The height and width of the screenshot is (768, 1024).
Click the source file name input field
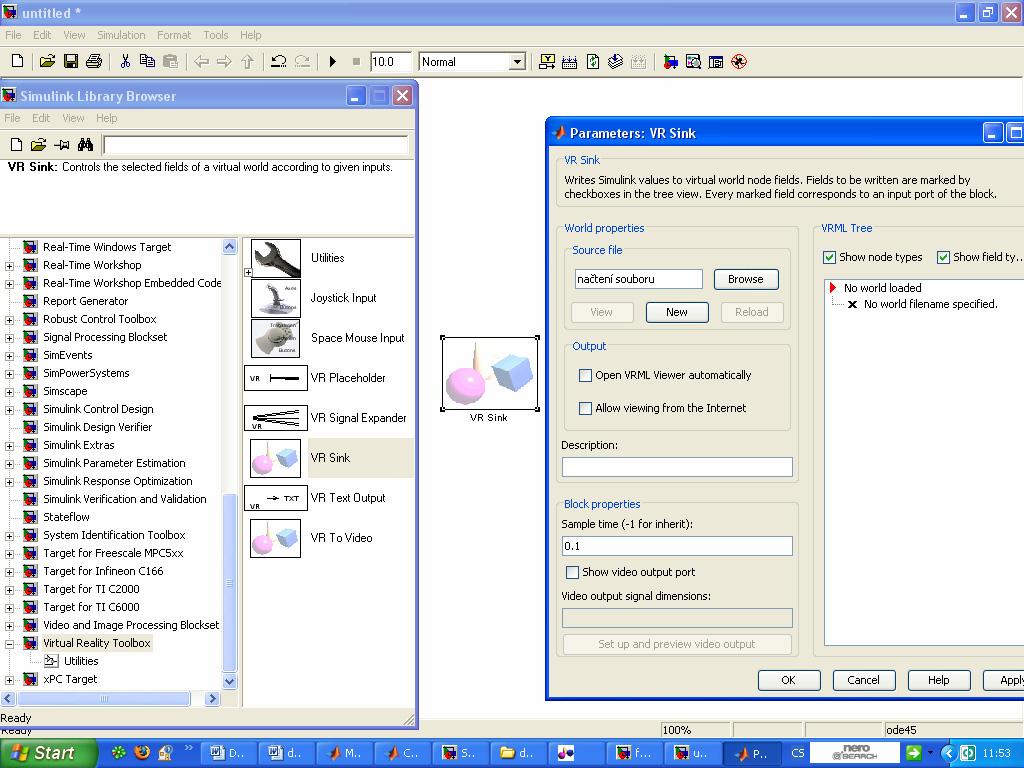point(639,280)
